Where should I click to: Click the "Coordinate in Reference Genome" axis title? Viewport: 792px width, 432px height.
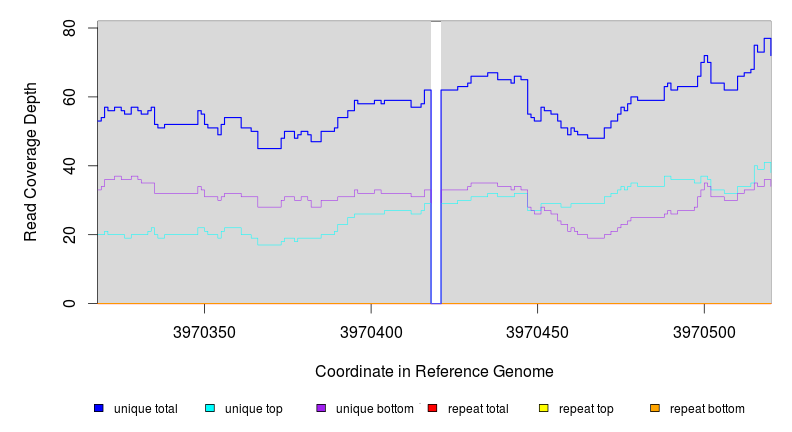point(434,371)
